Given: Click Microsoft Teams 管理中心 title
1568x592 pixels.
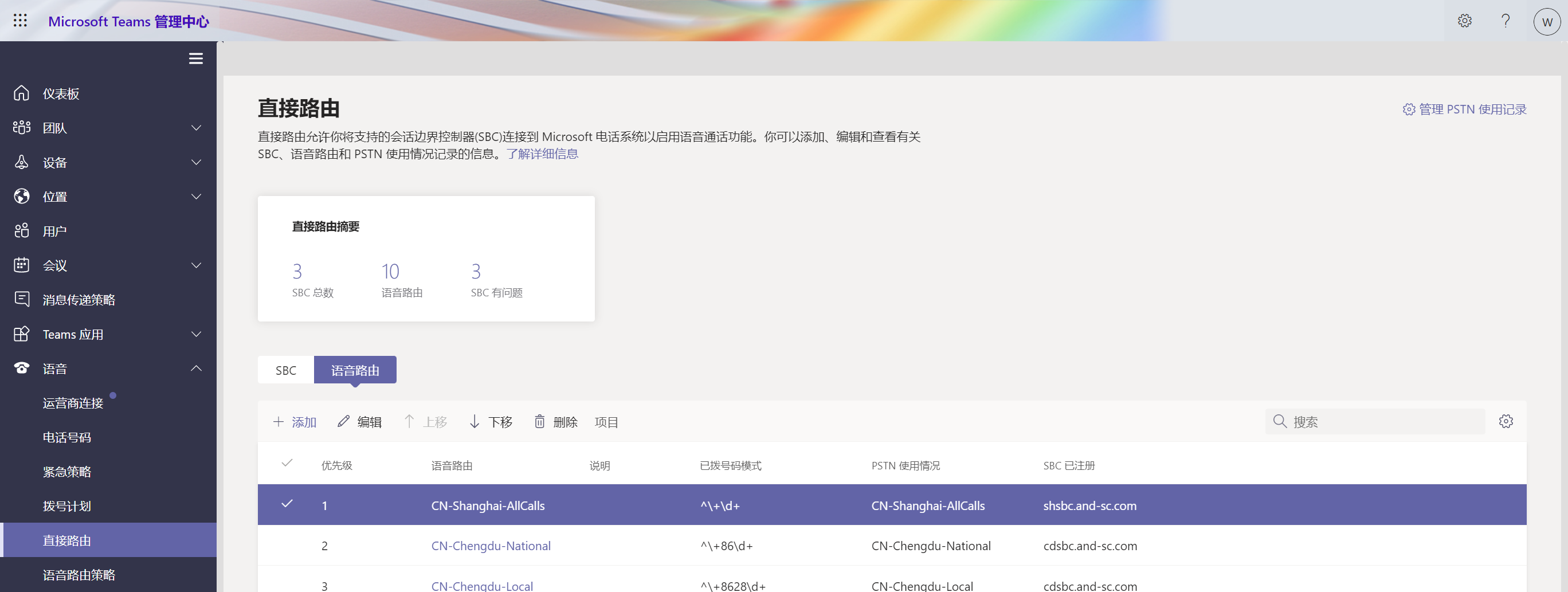Looking at the screenshot, I should click(128, 21).
